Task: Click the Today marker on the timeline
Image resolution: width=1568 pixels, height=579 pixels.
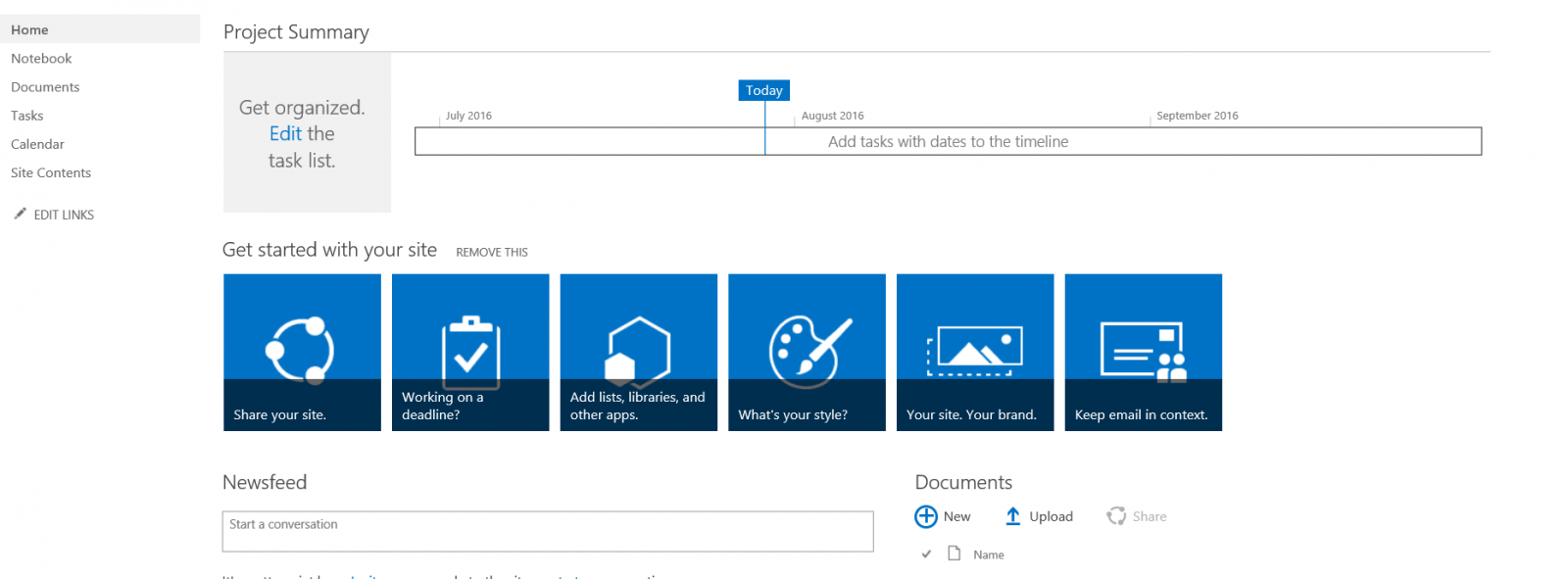Action: [764, 90]
